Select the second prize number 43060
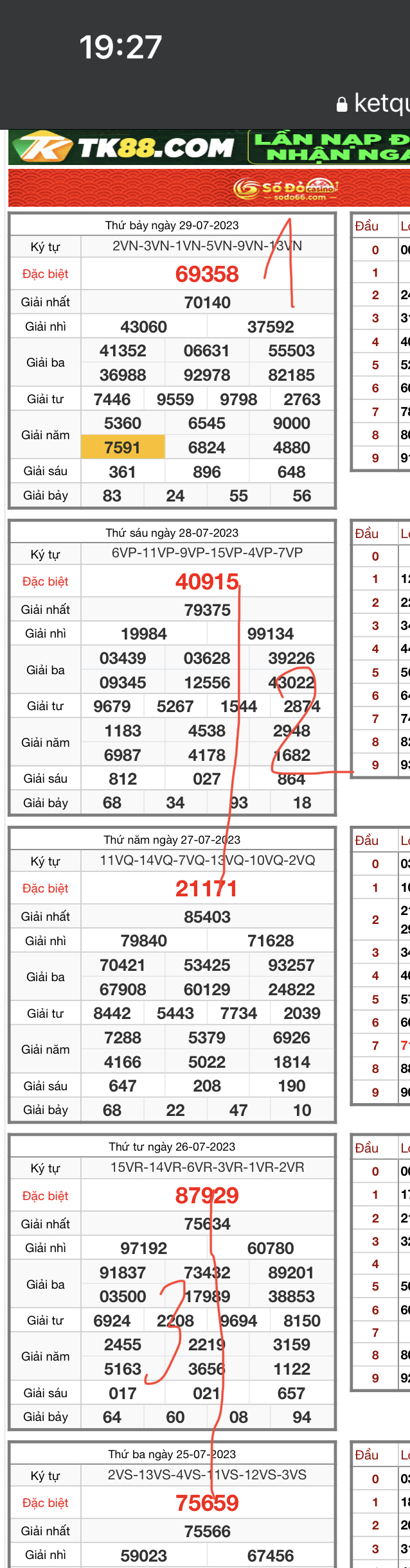410x1568 pixels. [143, 327]
